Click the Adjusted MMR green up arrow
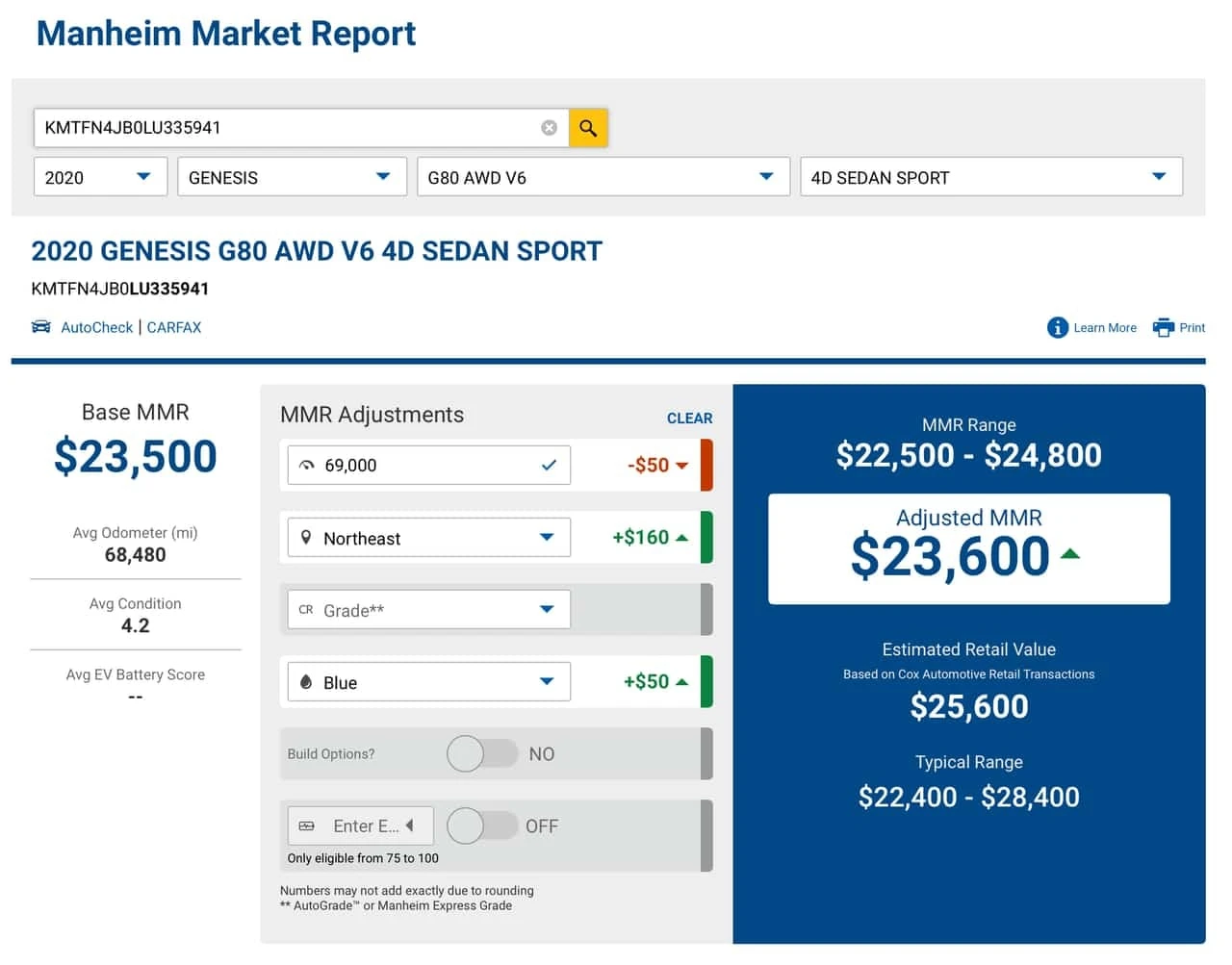 click(x=1070, y=554)
